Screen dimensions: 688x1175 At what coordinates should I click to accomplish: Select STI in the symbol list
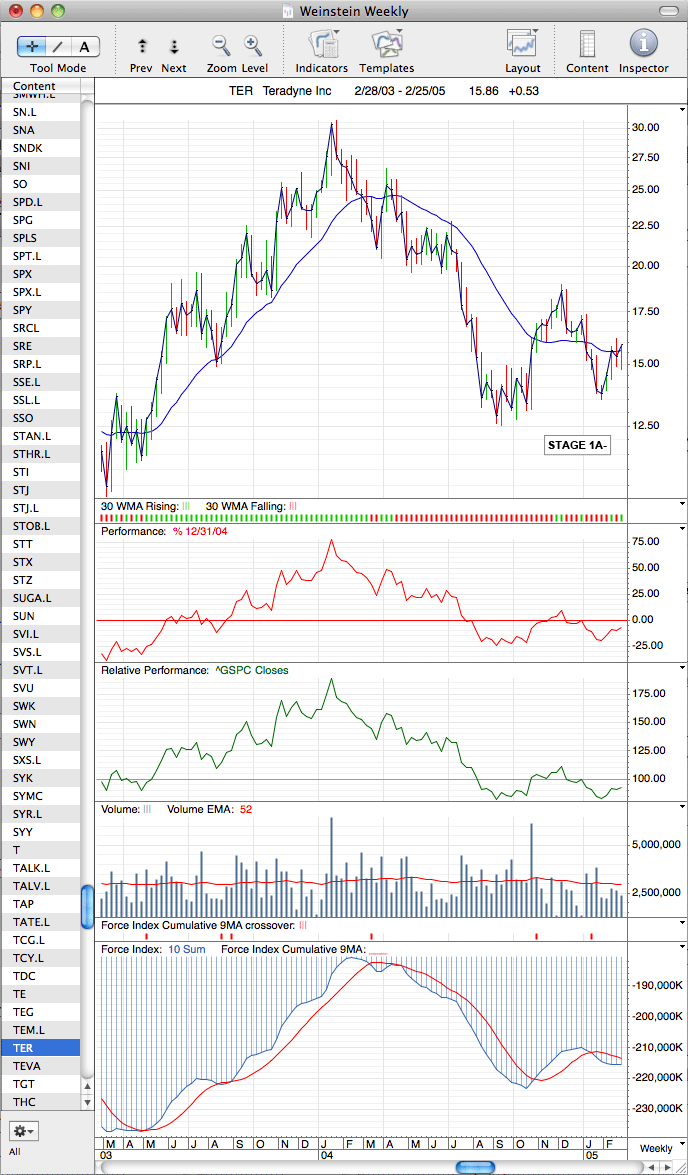coord(40,471)
